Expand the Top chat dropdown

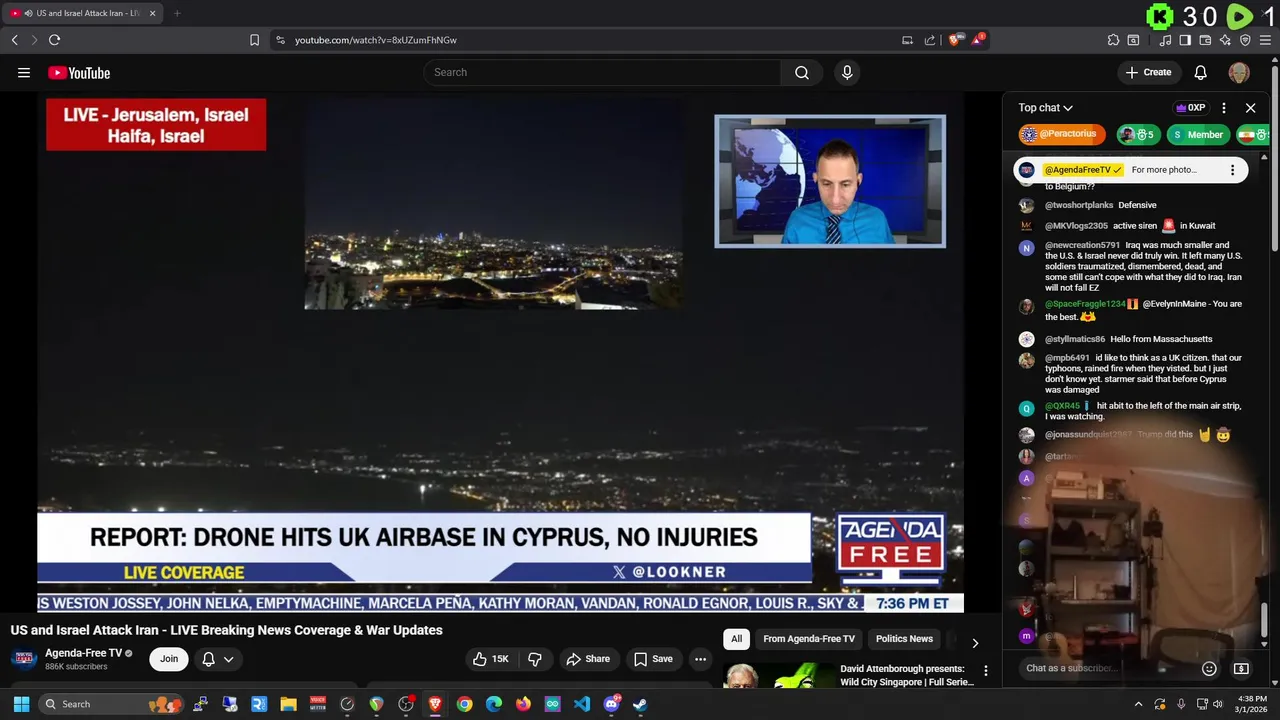click(1045, 108)
